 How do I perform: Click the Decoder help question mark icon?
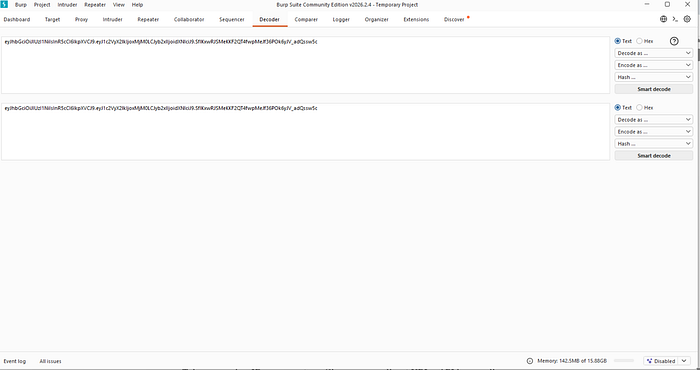[674, 41]
